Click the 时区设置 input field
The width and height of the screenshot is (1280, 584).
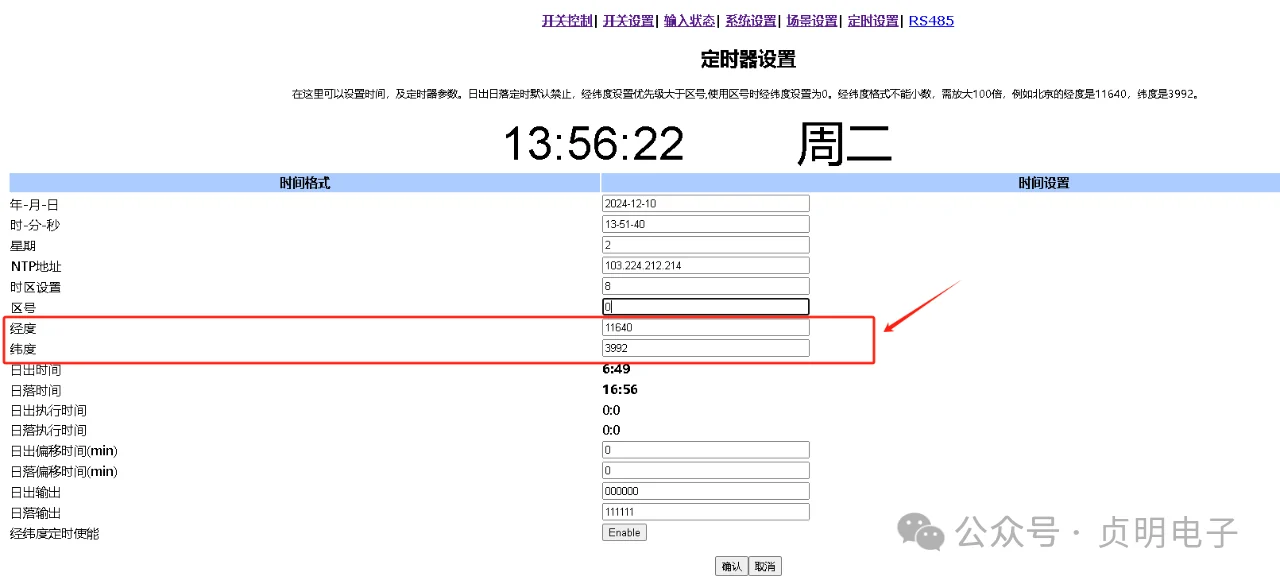pos(706,286)
